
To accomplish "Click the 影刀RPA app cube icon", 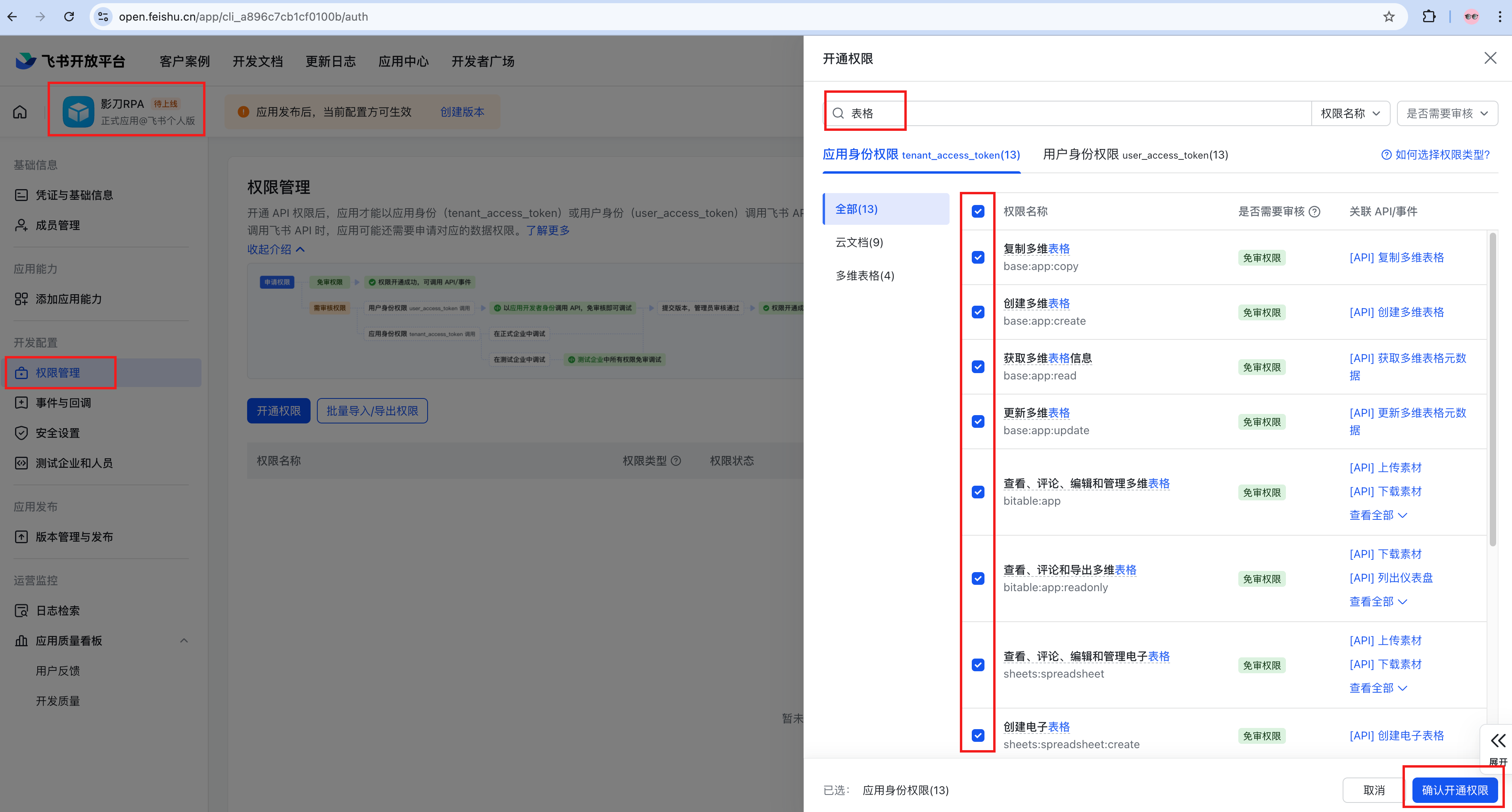I will click(78, 111).
